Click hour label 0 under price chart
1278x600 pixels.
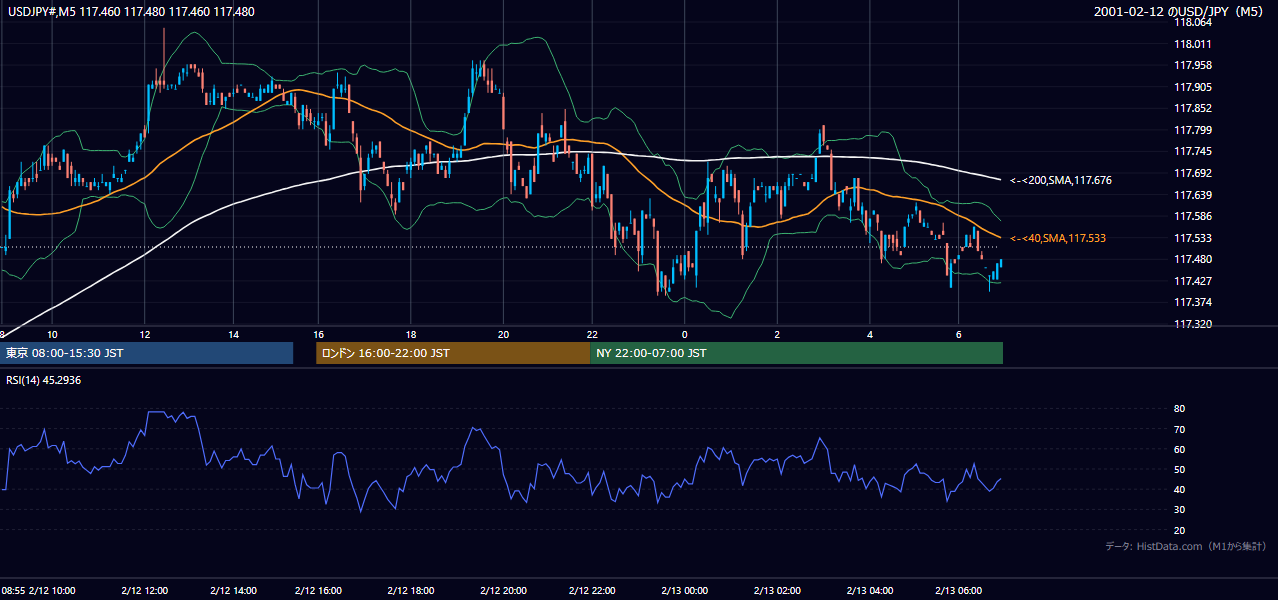click(684, 334)
